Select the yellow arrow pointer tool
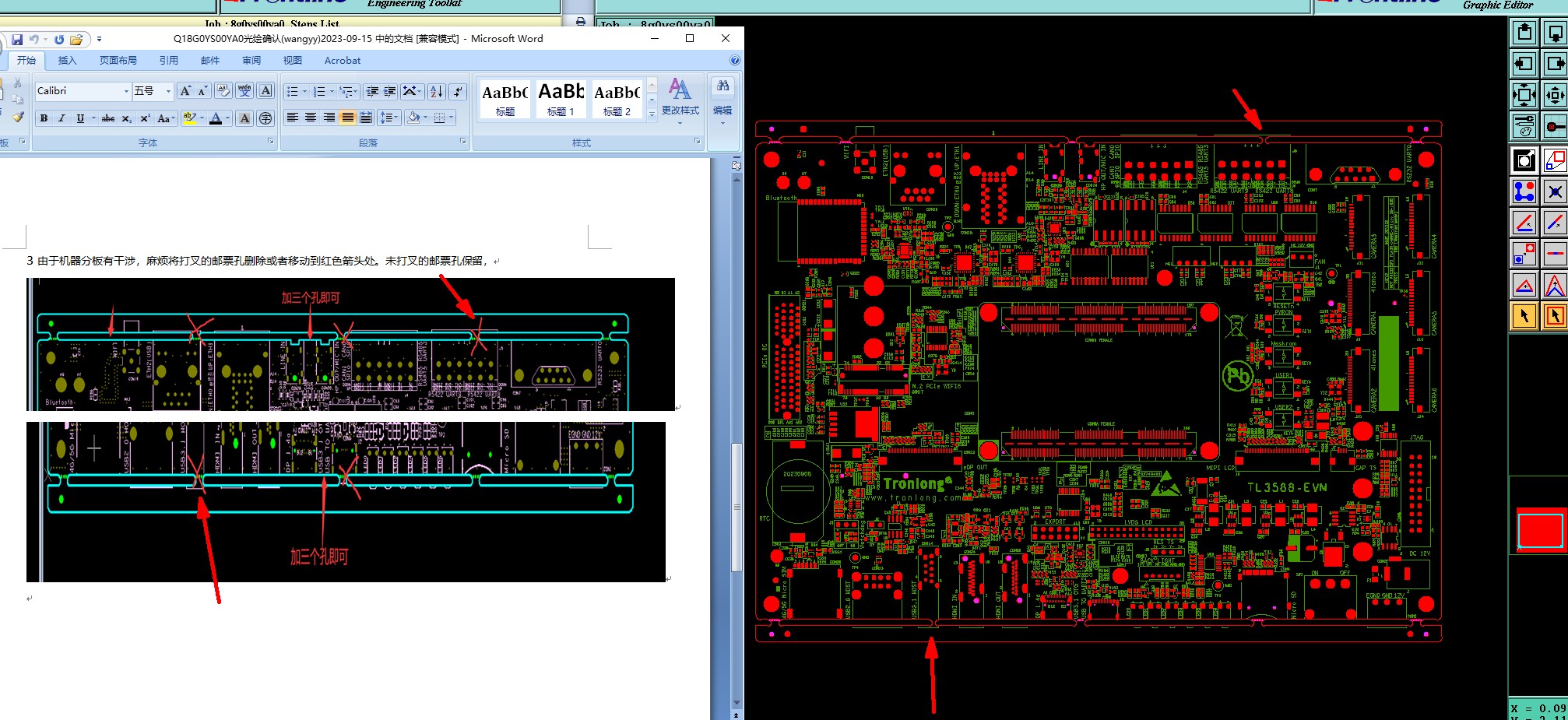This screenshot has height=720, width=1568. (1524, 316)
